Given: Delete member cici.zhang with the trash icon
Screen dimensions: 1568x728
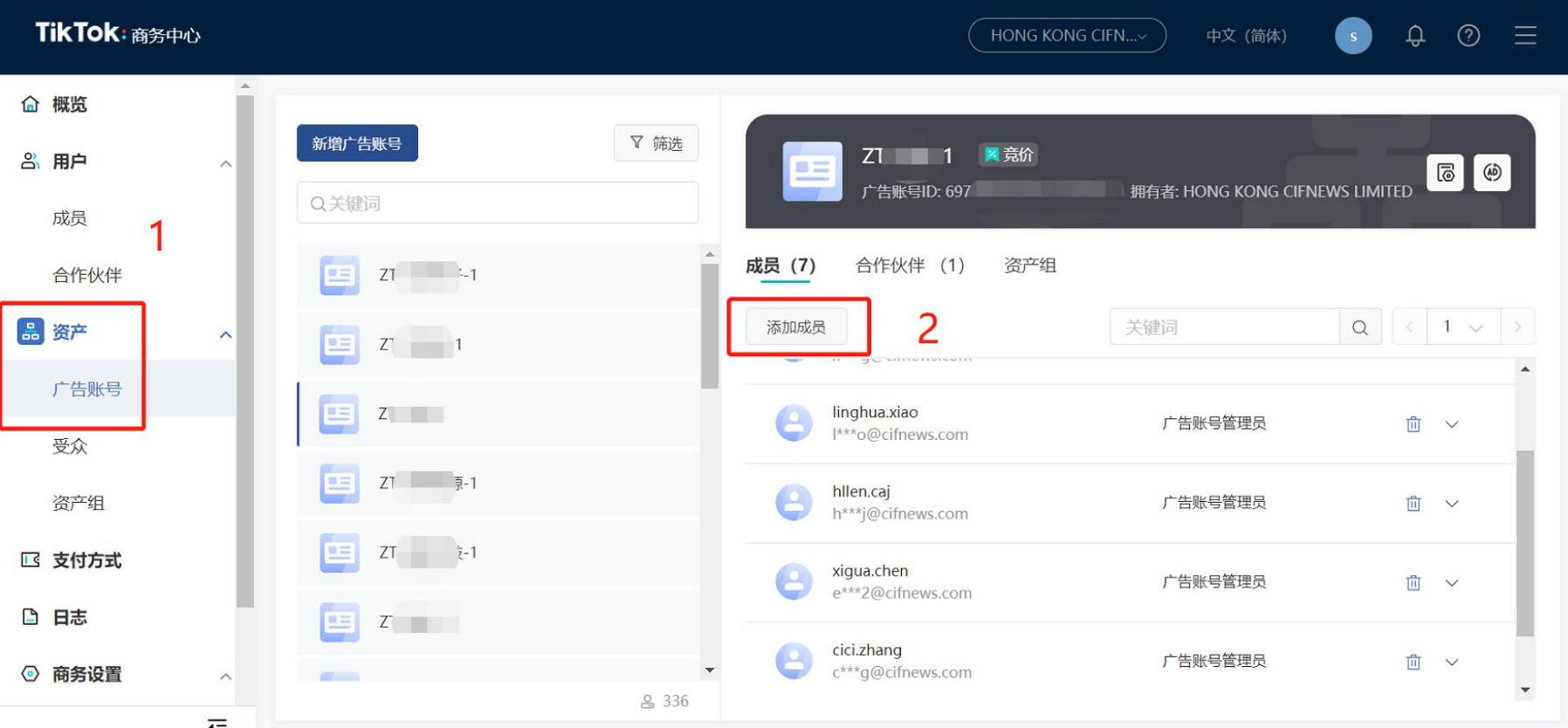Looking at the screenshot, I should click(1413, 663).
